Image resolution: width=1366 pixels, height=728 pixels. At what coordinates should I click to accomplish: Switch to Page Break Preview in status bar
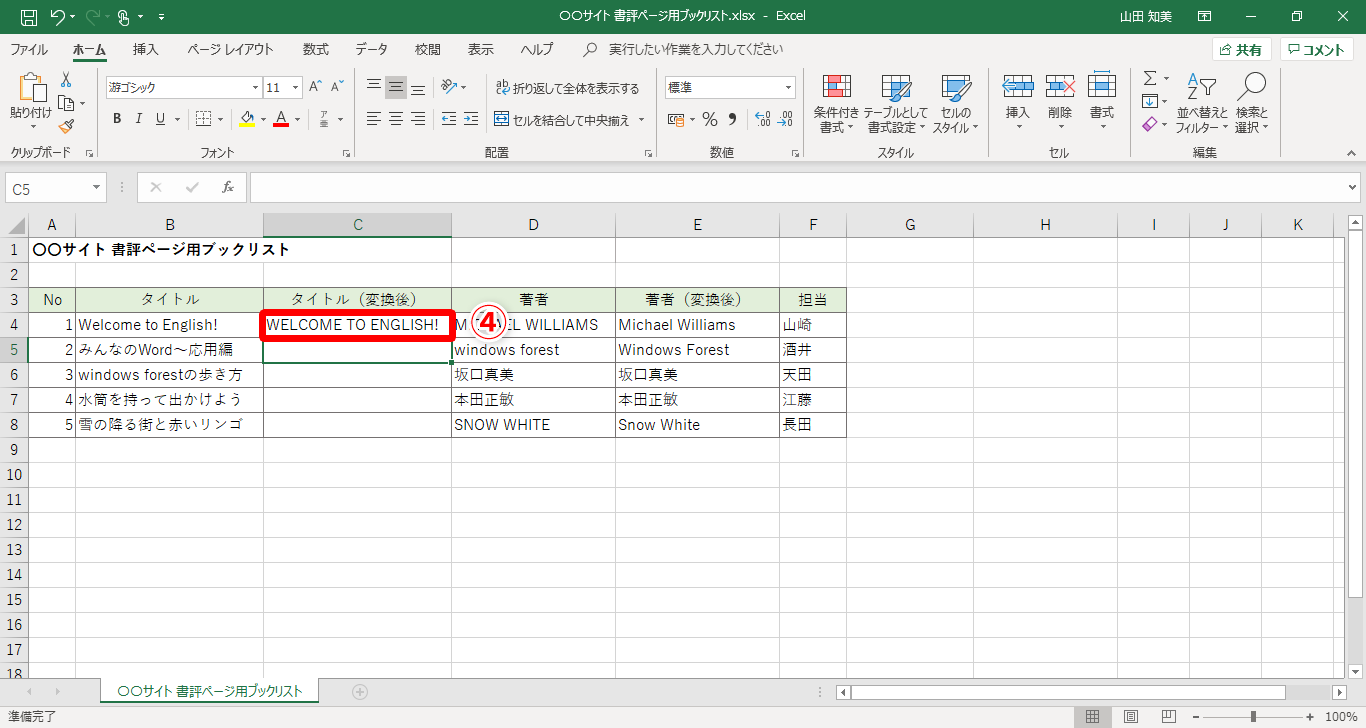[1167, 716]
